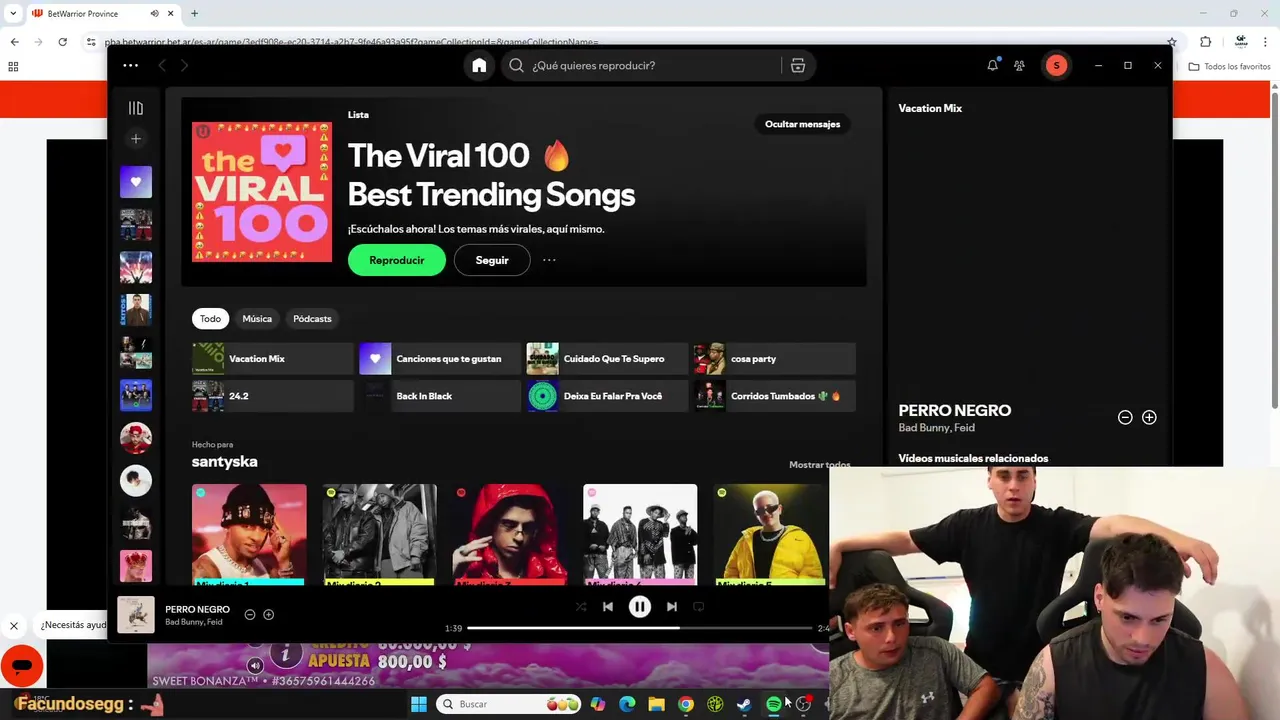Open Steam from taskbar

(744, 704)
